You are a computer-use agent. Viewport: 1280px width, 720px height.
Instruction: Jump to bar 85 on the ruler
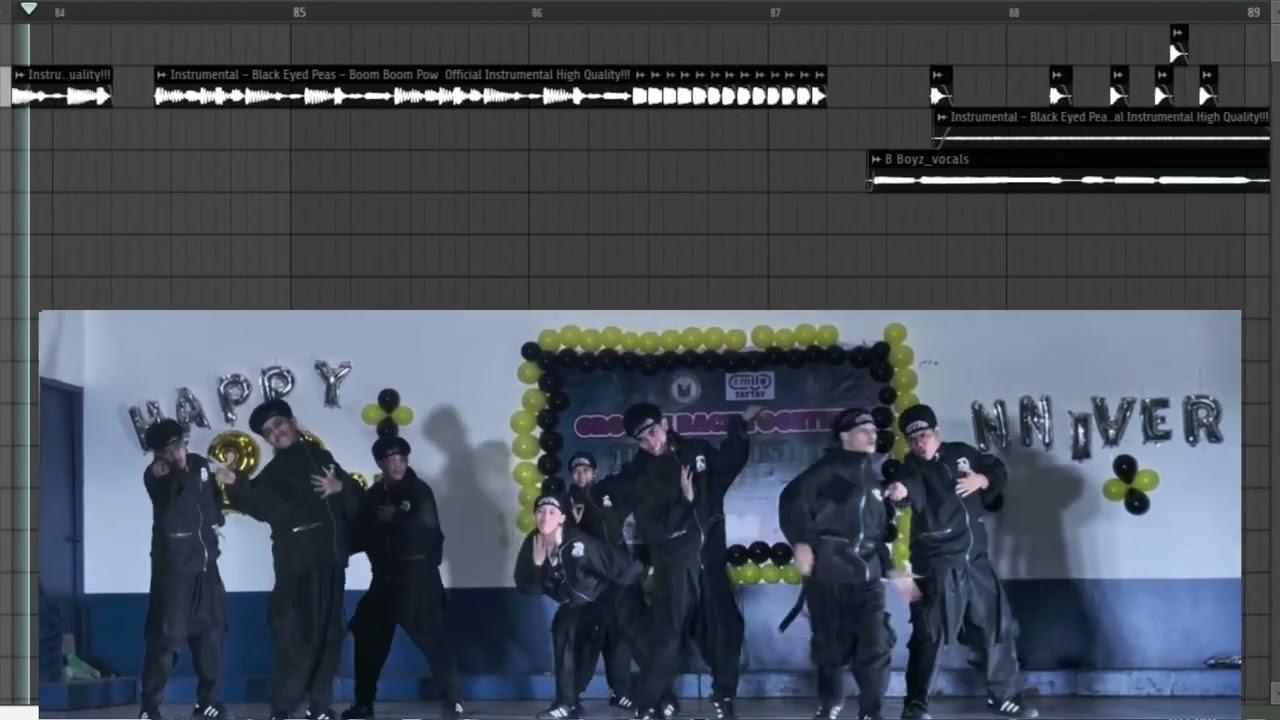pos(299,12)
